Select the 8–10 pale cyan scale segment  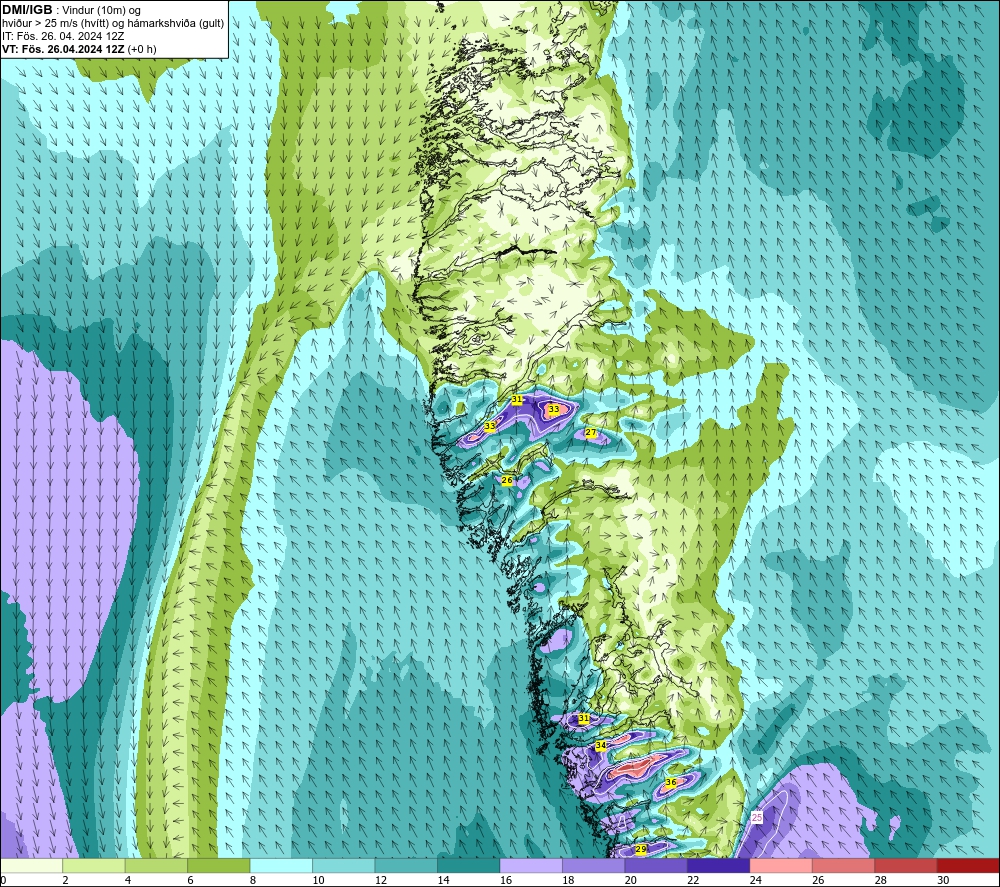click(281, 865)
